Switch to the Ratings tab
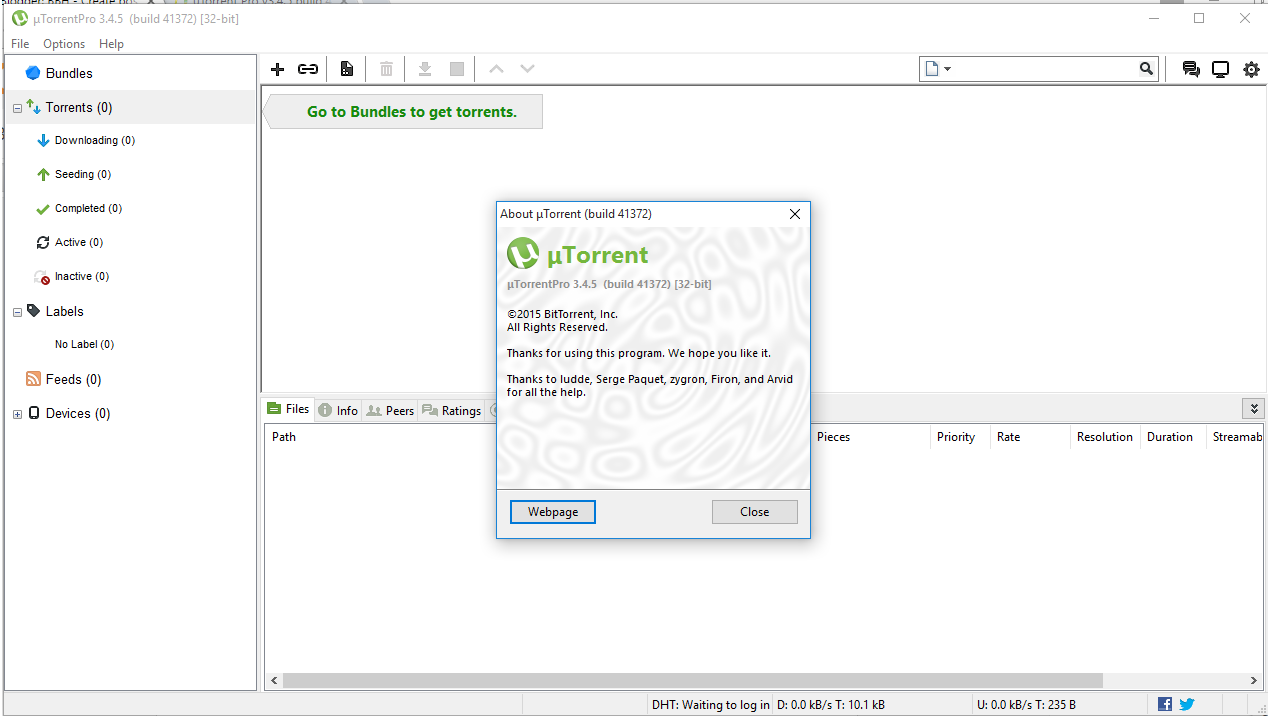The height and width of the screenshot is (716, 1268). pyautogui.click(x=451, y=410)
